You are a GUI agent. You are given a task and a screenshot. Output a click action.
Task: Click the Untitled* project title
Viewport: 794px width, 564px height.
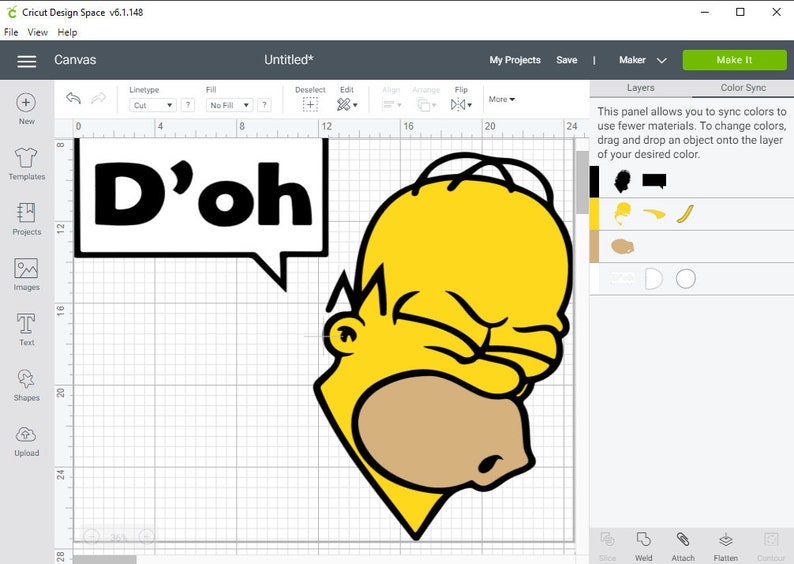pos(289,60)
